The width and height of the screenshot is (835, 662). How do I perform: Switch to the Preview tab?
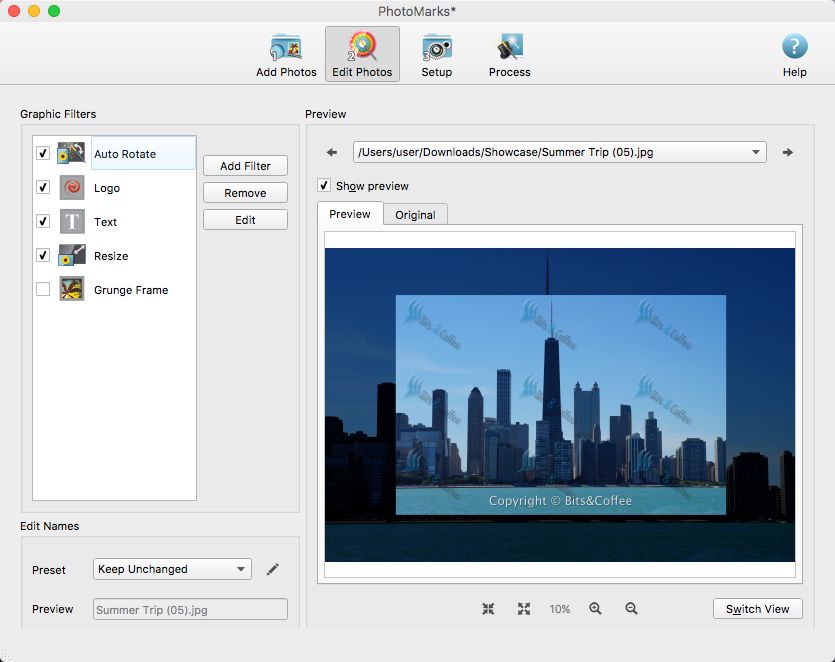(350, 214)
